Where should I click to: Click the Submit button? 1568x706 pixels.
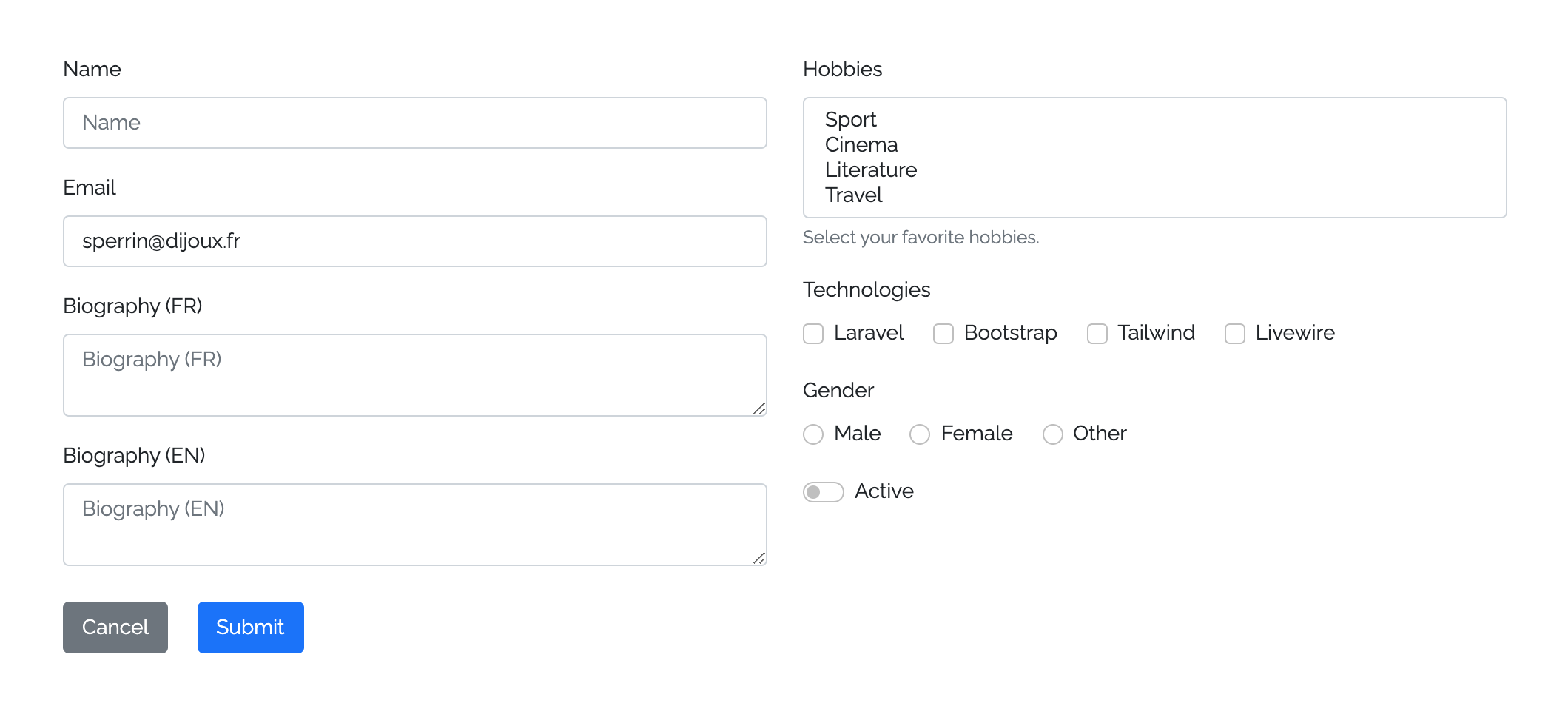250,627
